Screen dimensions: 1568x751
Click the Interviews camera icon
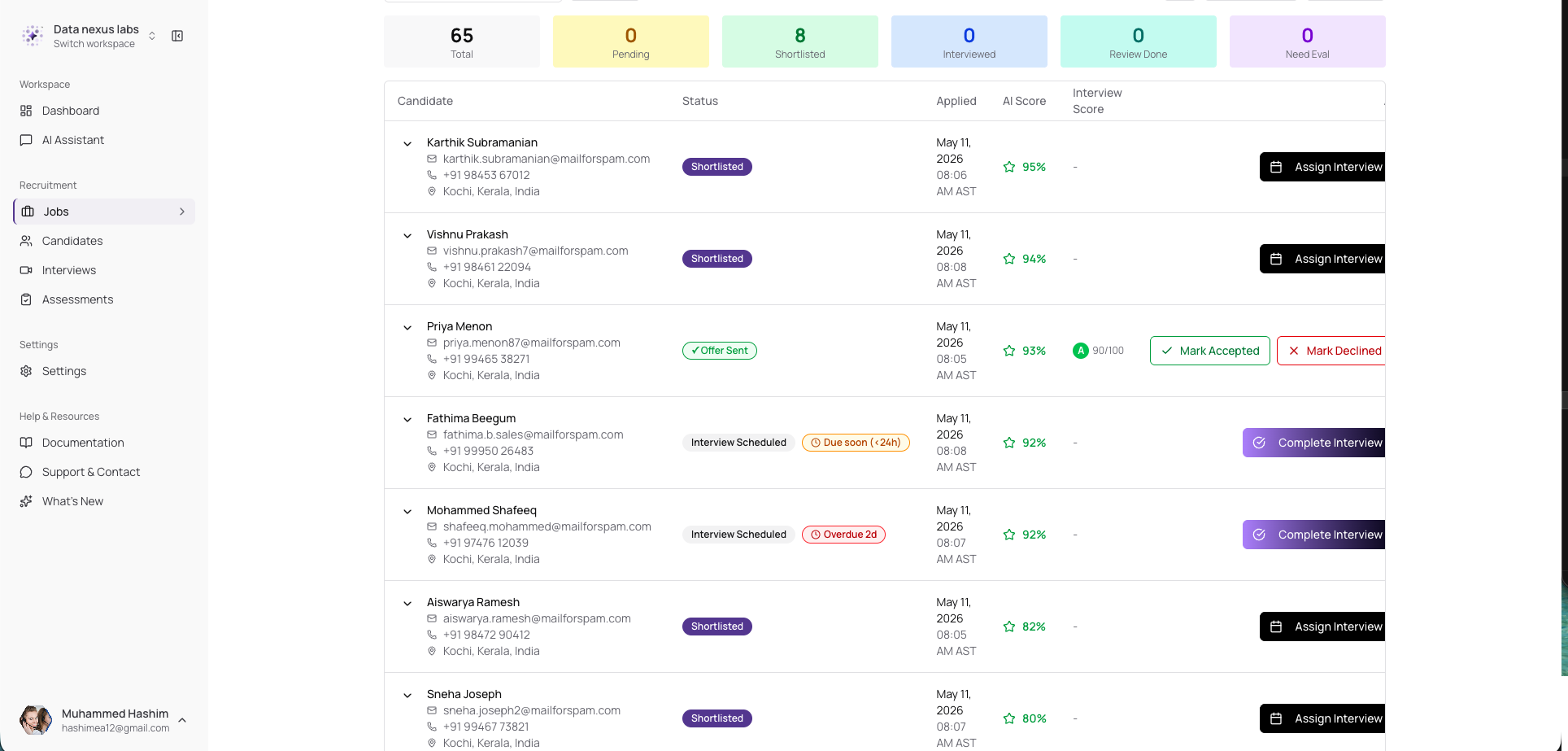(26, 270)
